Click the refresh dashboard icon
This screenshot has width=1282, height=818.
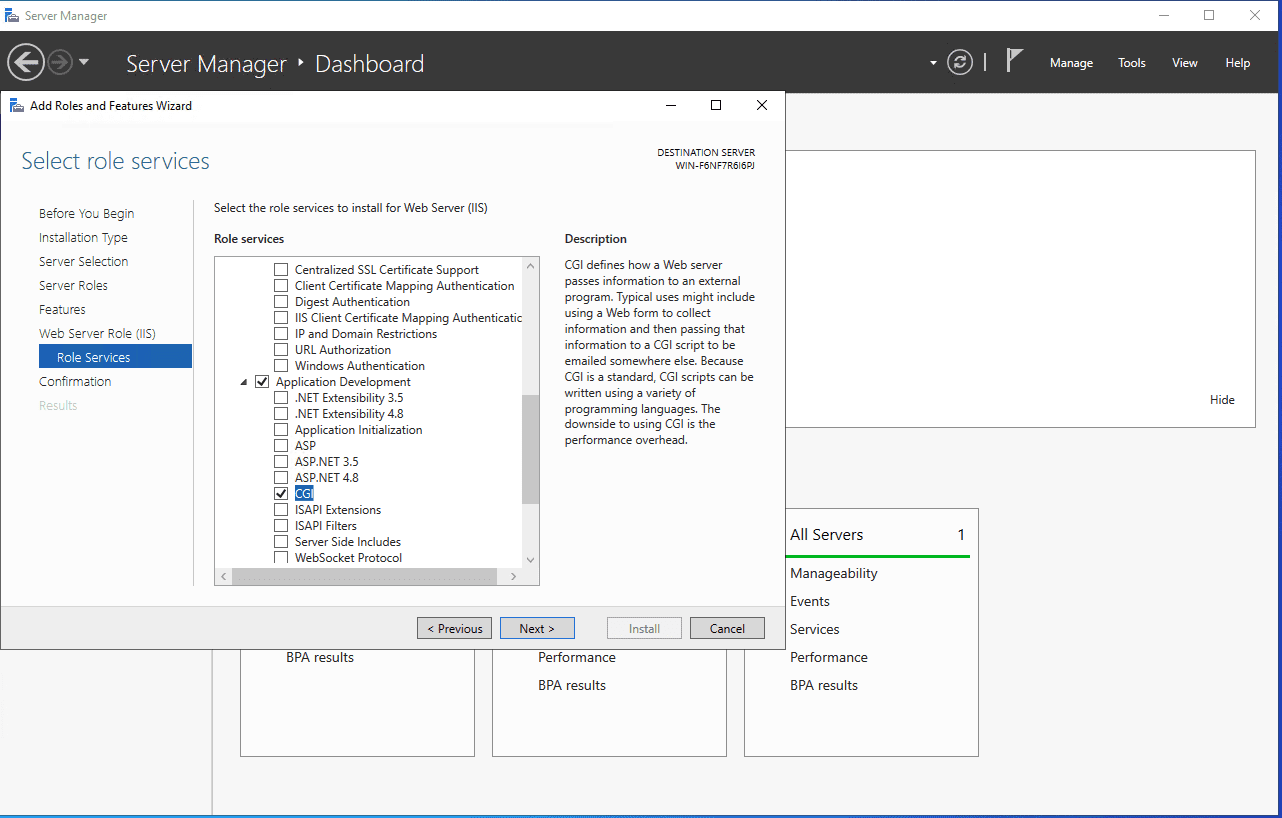pyautogui.click(x=960, y=62)
